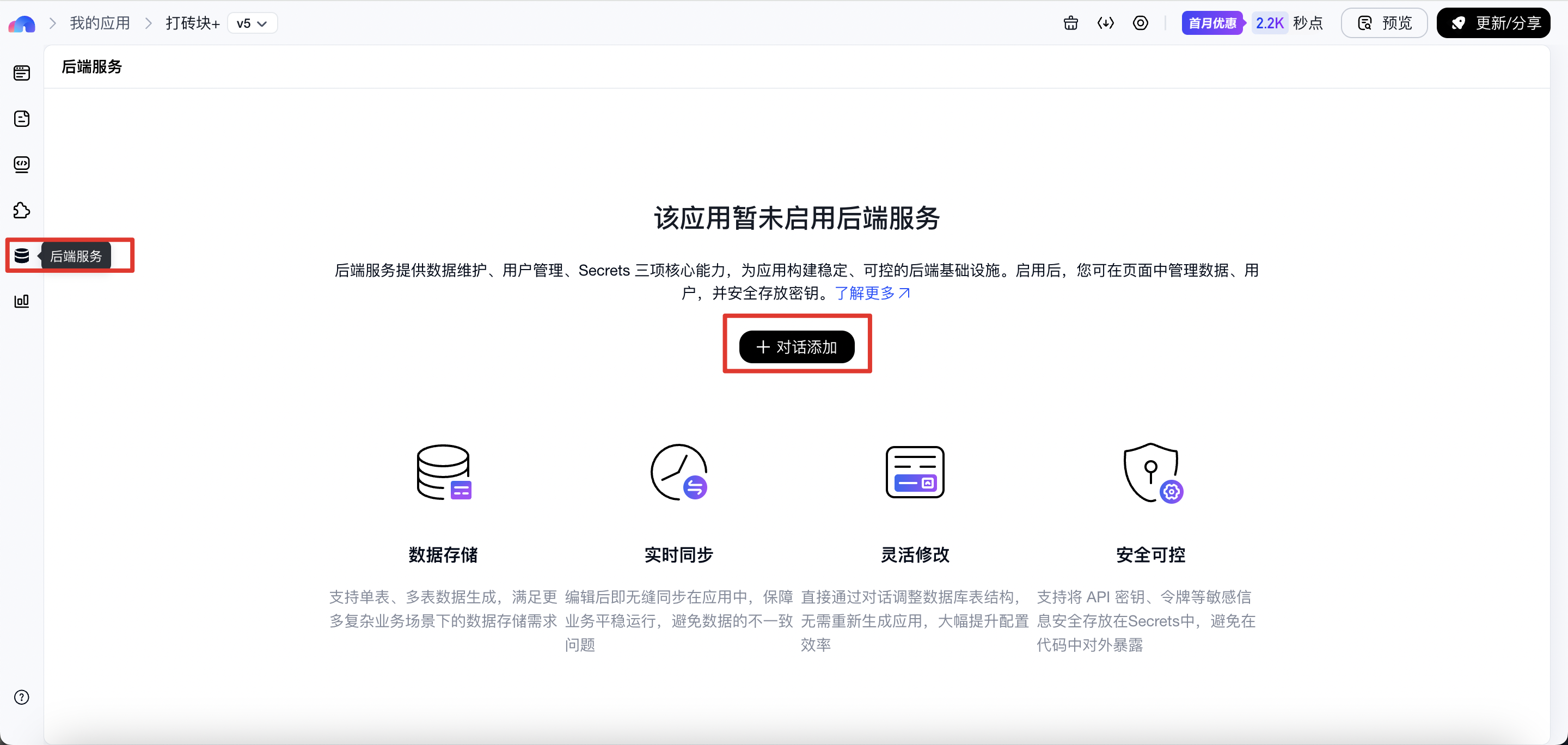Open the 了解更多 link

pos(872,294)
